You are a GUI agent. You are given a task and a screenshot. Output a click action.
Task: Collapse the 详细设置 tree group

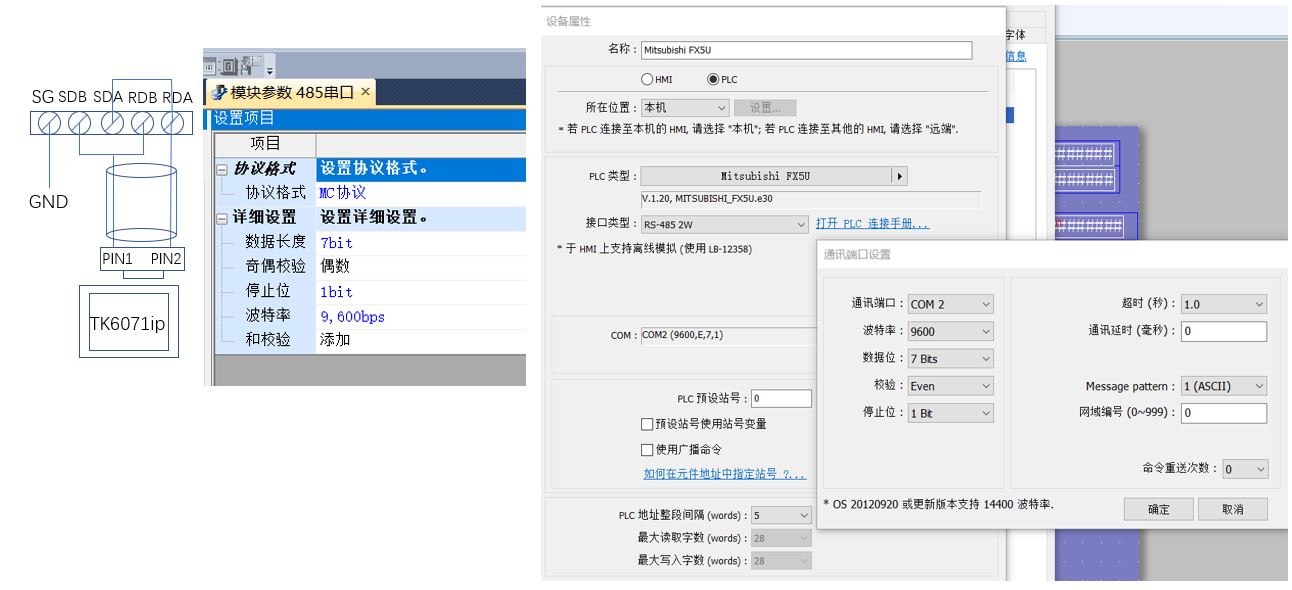click(x=224, y=218)
